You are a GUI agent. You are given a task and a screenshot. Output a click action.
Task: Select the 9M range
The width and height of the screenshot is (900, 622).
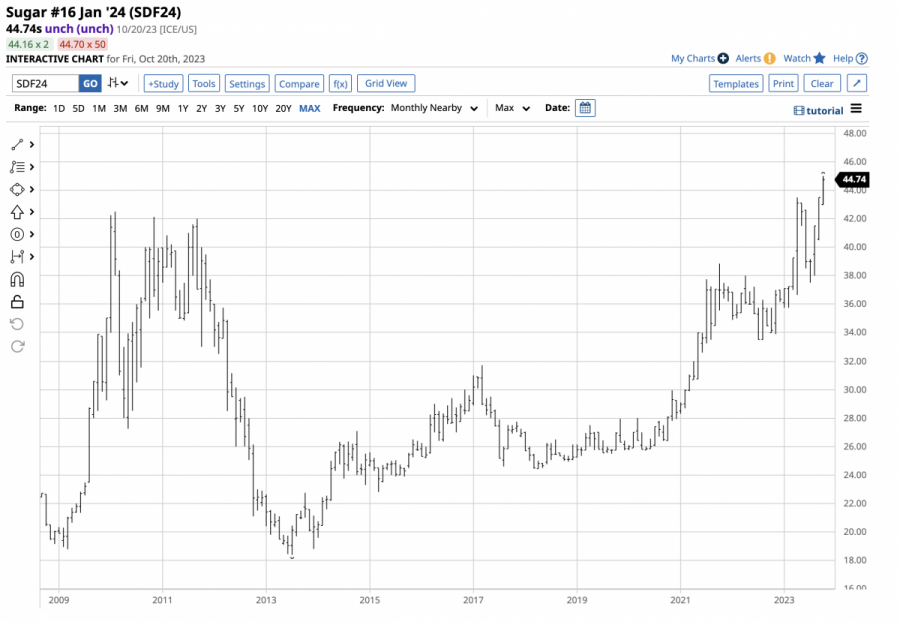(162, 108)
